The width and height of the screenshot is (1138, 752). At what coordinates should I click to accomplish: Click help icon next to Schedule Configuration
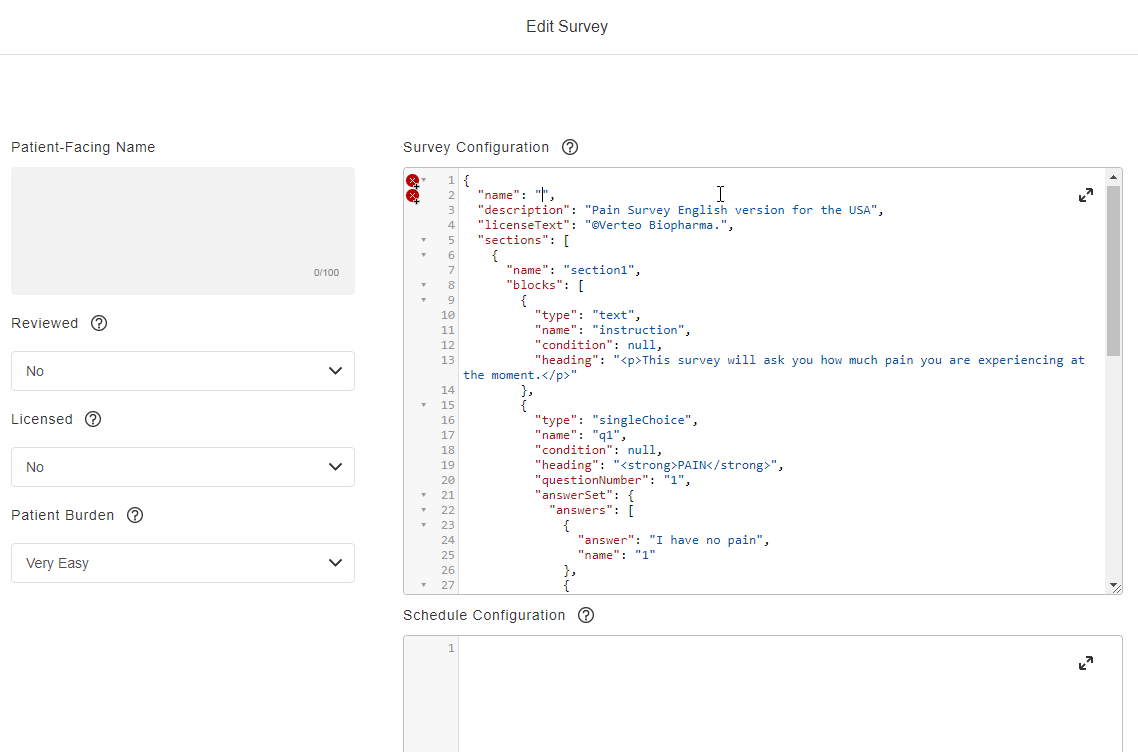(x=586, y=615)
